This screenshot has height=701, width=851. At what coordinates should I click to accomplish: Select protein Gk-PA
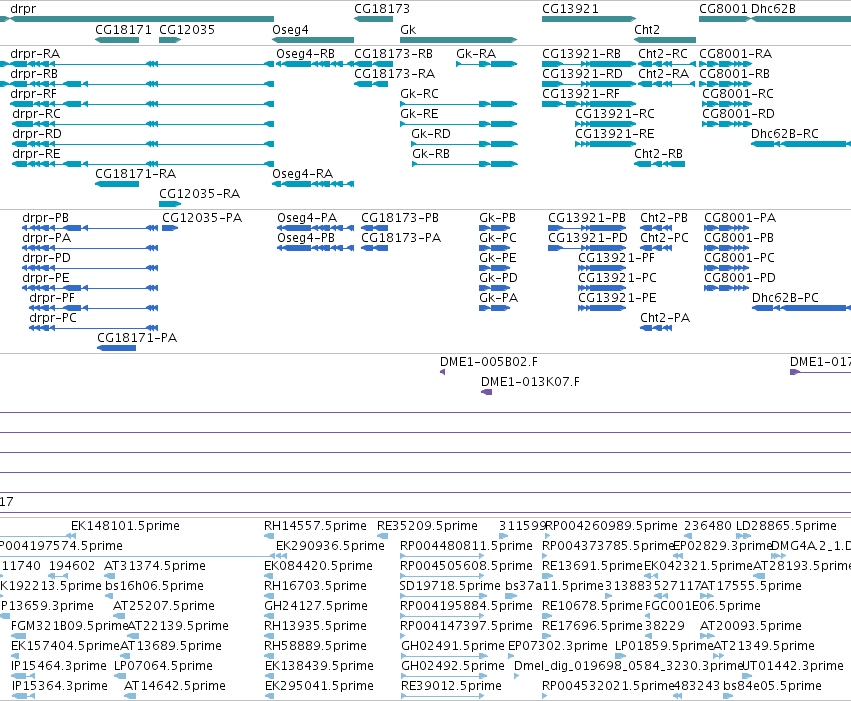click(x=499, y=298)
